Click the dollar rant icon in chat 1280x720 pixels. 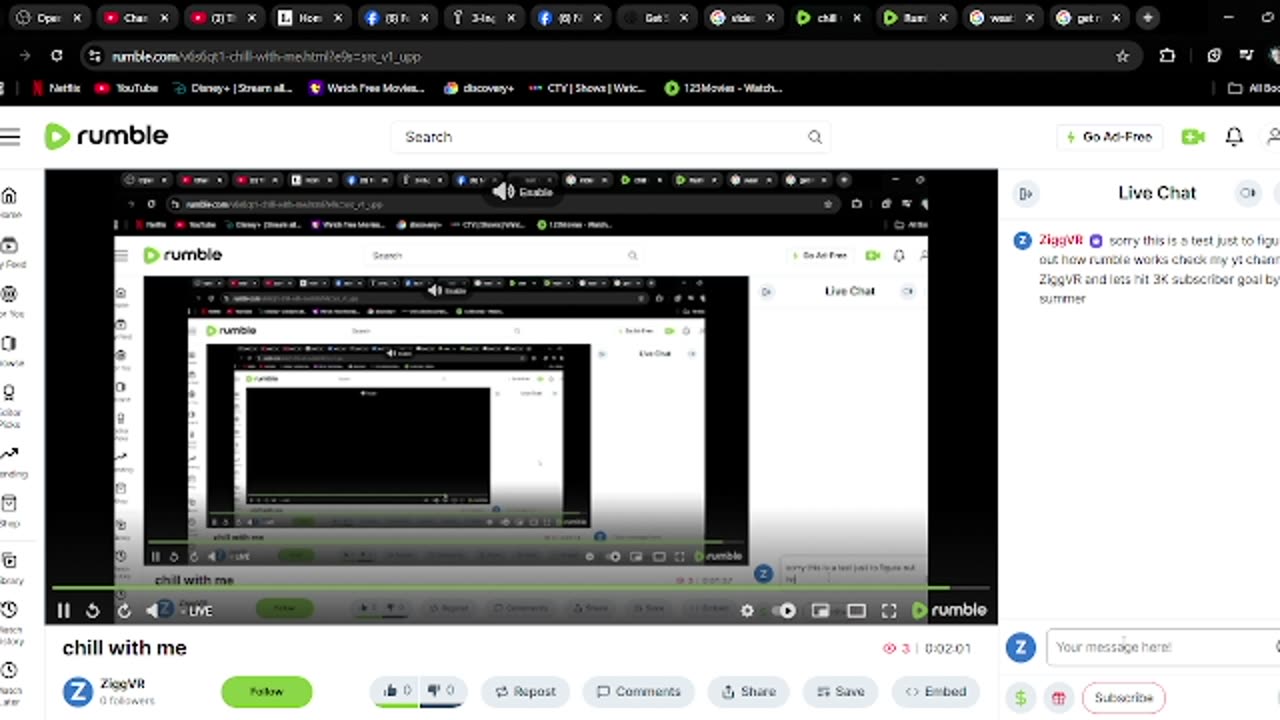pyautogui.click(x=1020, y=698)
